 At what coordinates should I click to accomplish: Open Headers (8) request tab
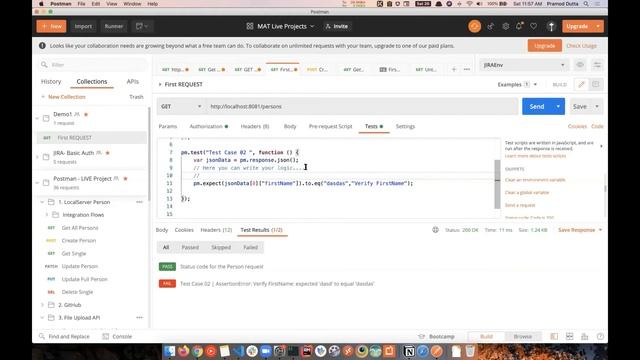(x=255, y=127)
